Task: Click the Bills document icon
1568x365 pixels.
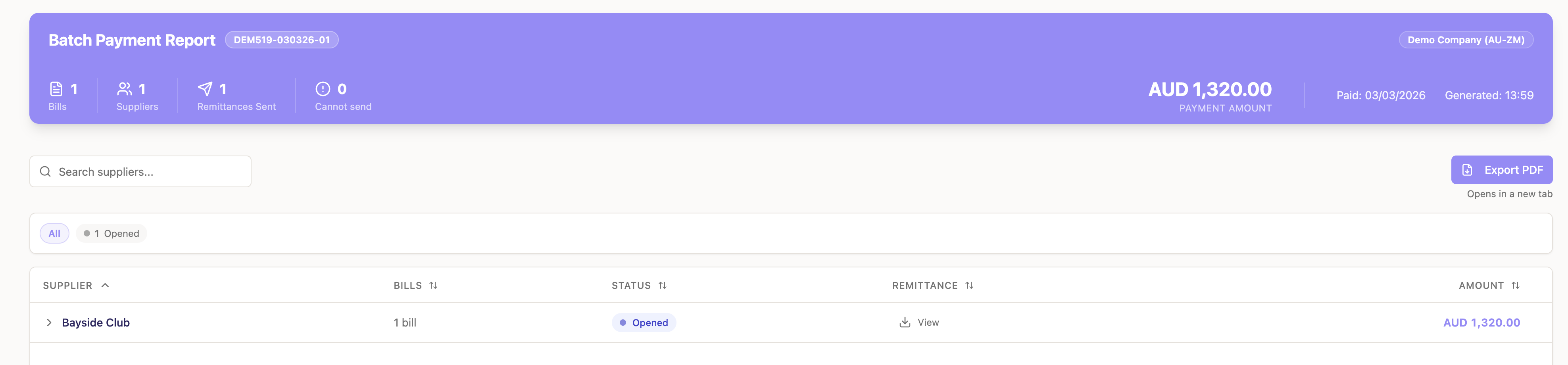Action: (x=56, y=89)
